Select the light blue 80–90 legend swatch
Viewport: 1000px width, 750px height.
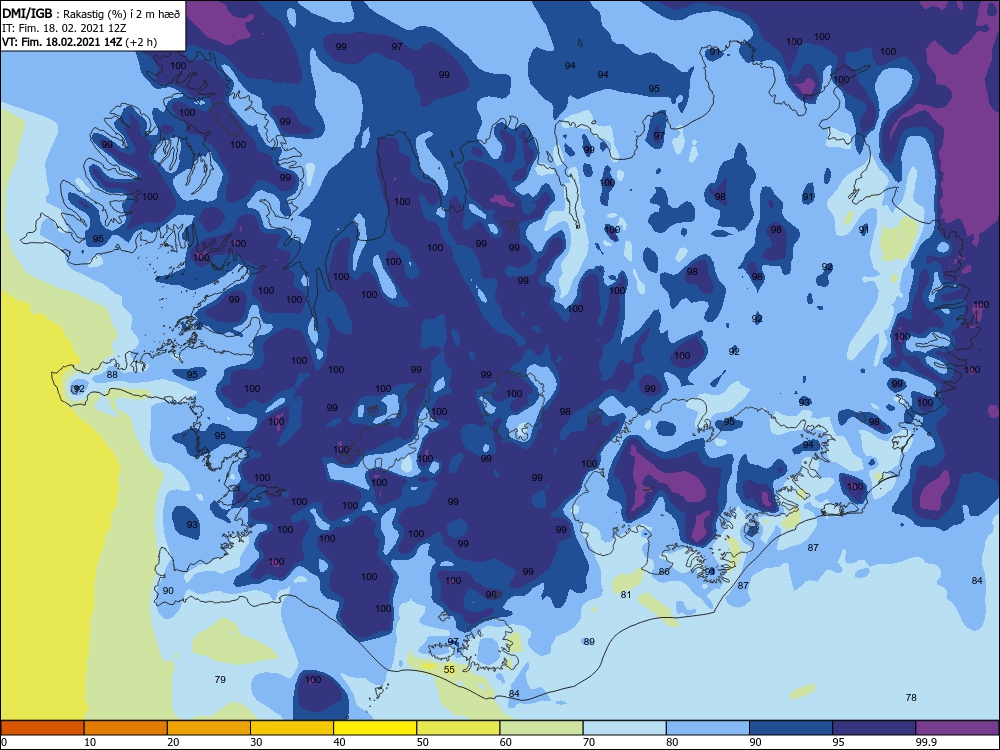707,728
